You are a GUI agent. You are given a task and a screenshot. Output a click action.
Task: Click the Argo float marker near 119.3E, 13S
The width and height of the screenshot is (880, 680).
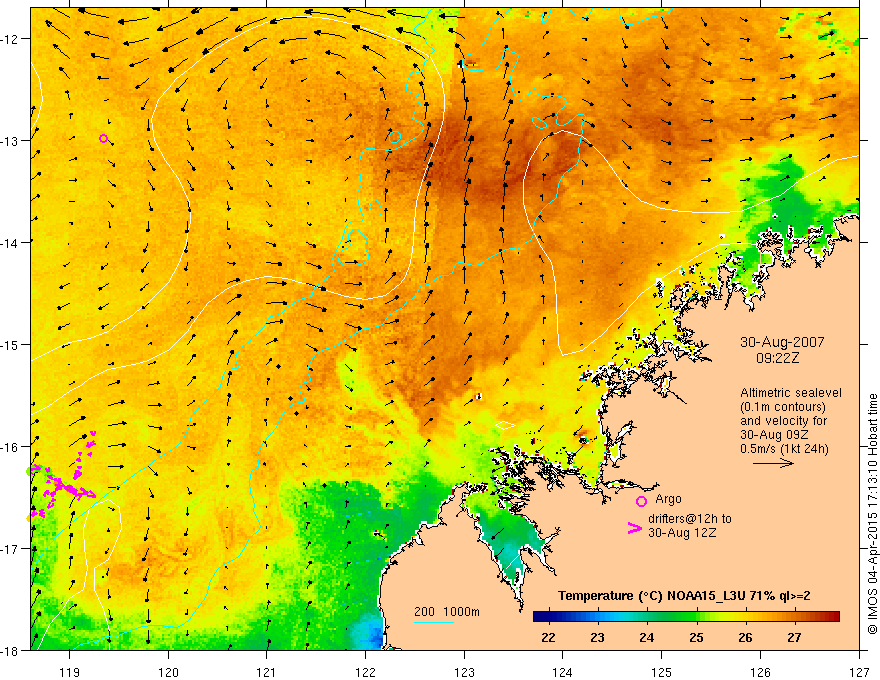(x=103, y=139)
